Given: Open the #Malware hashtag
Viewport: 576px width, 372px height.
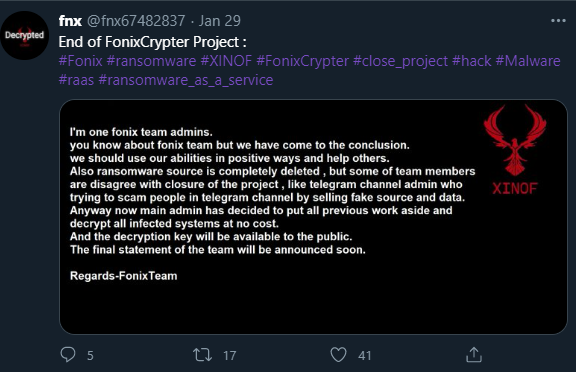Looking at the screenshot, I should (528, 61).
